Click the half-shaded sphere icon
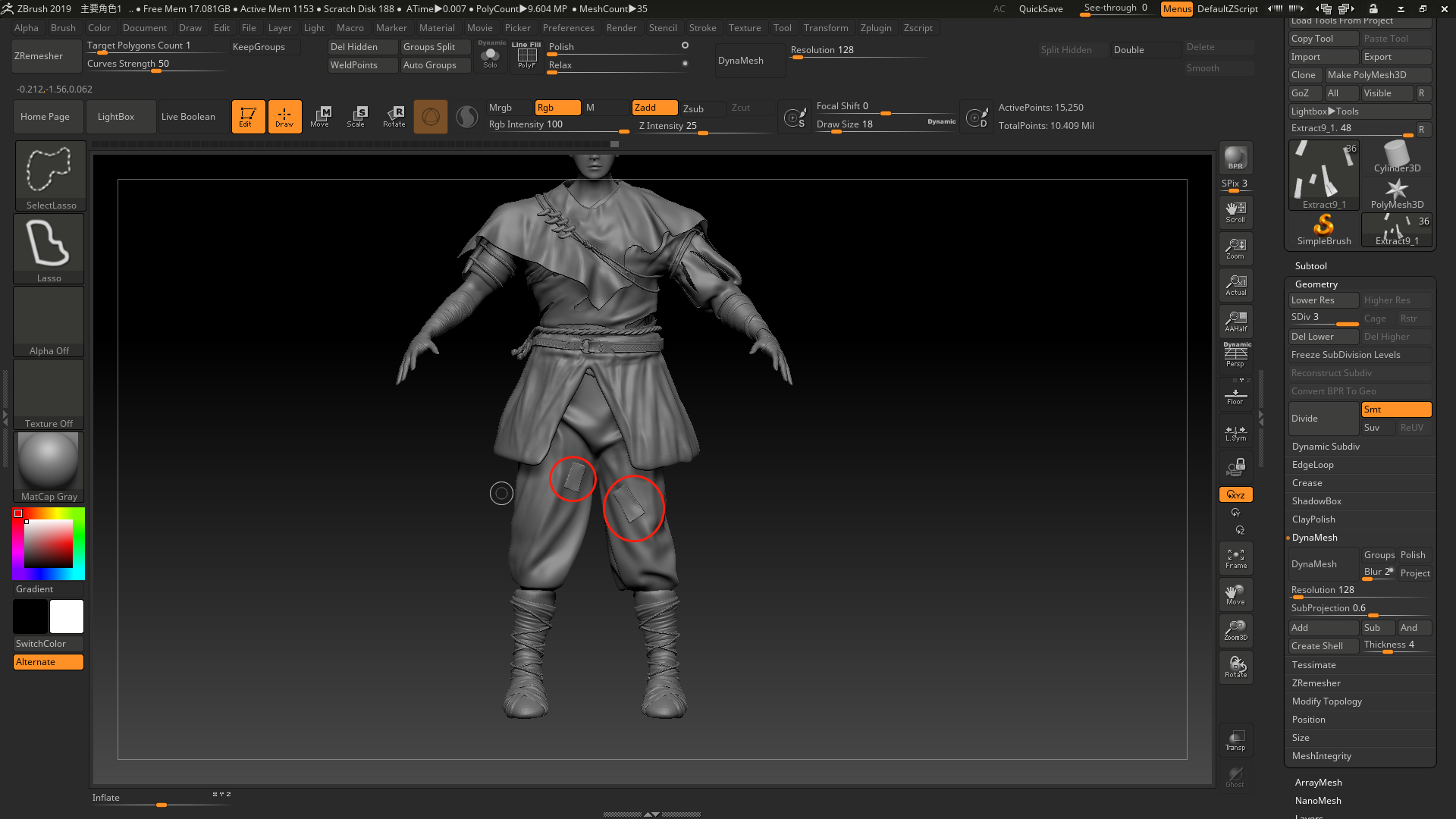 tap(467, 117)
